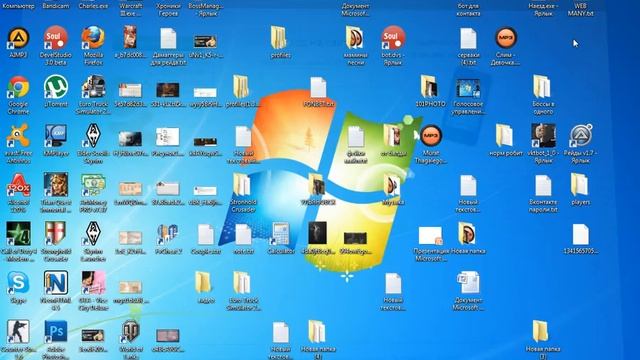Select the 'Слим - Девочка' MP3 file
The image size is (640, 360).
pyautogui.click(x=506, y=38)
